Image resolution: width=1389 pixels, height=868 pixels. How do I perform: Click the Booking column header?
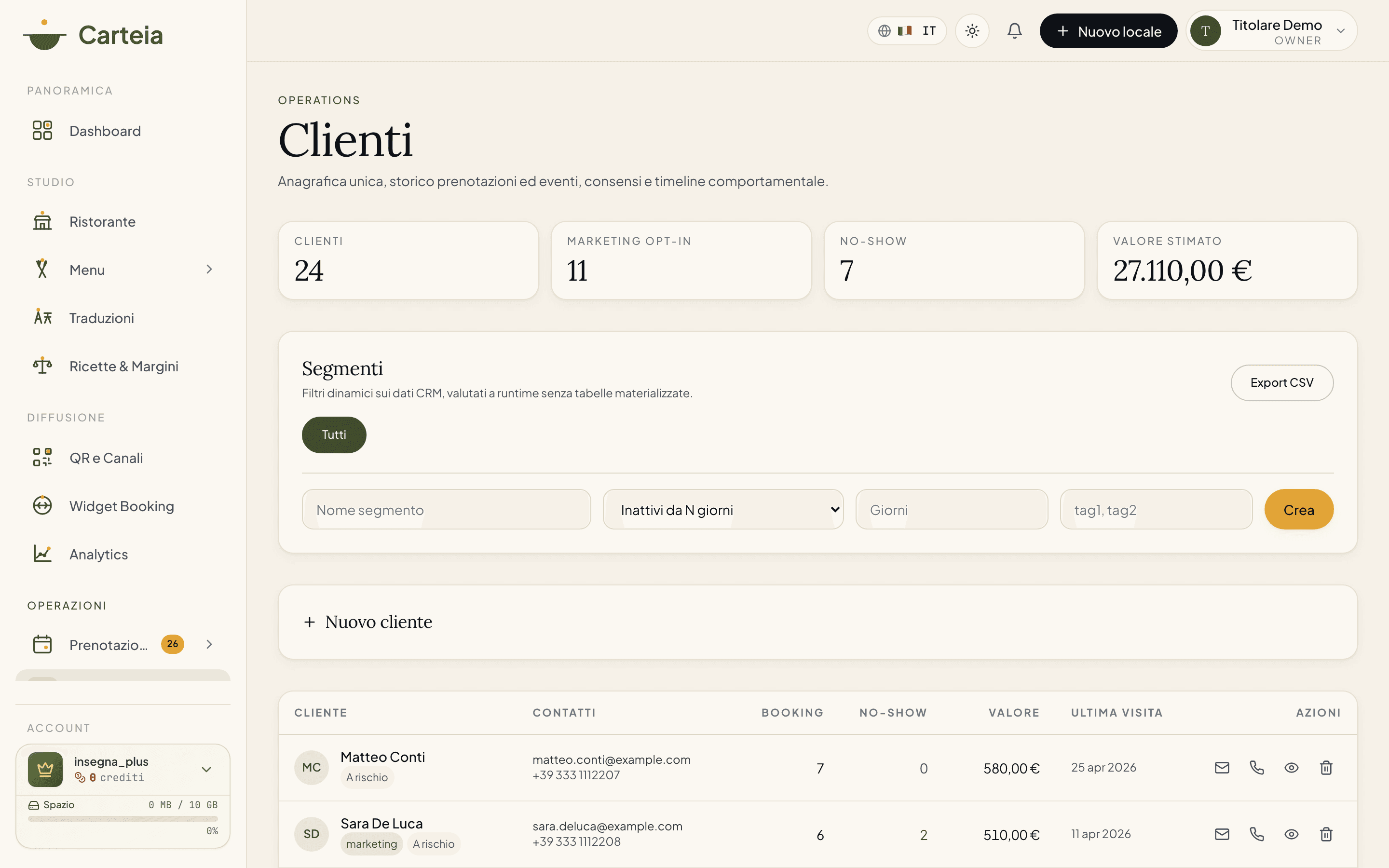(x=792, y=712)
